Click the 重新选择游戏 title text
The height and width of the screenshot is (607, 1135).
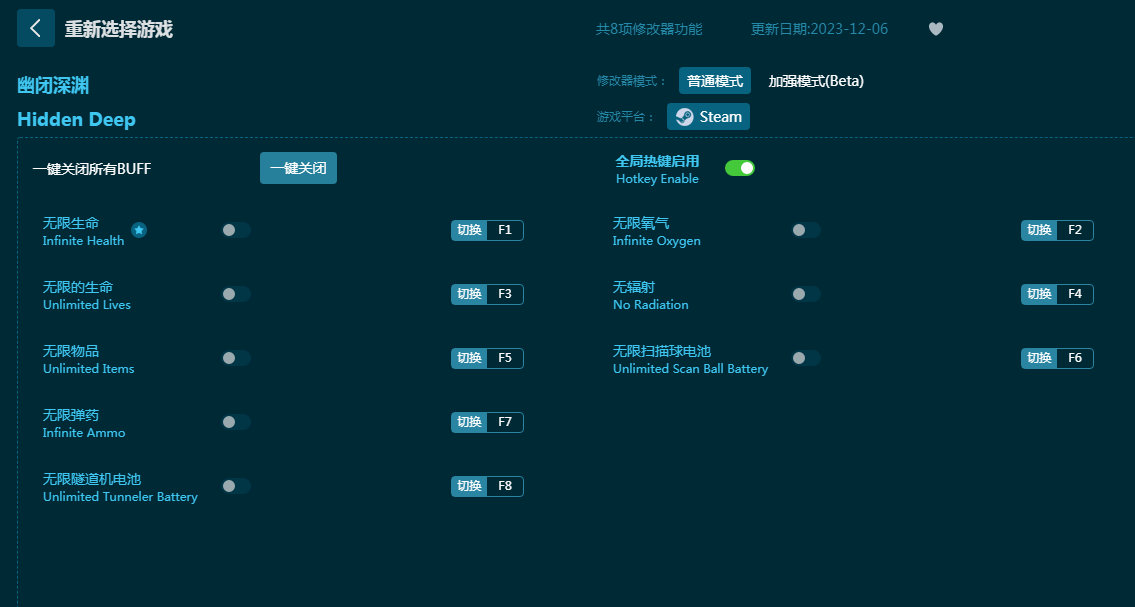(x=119, y=29)
